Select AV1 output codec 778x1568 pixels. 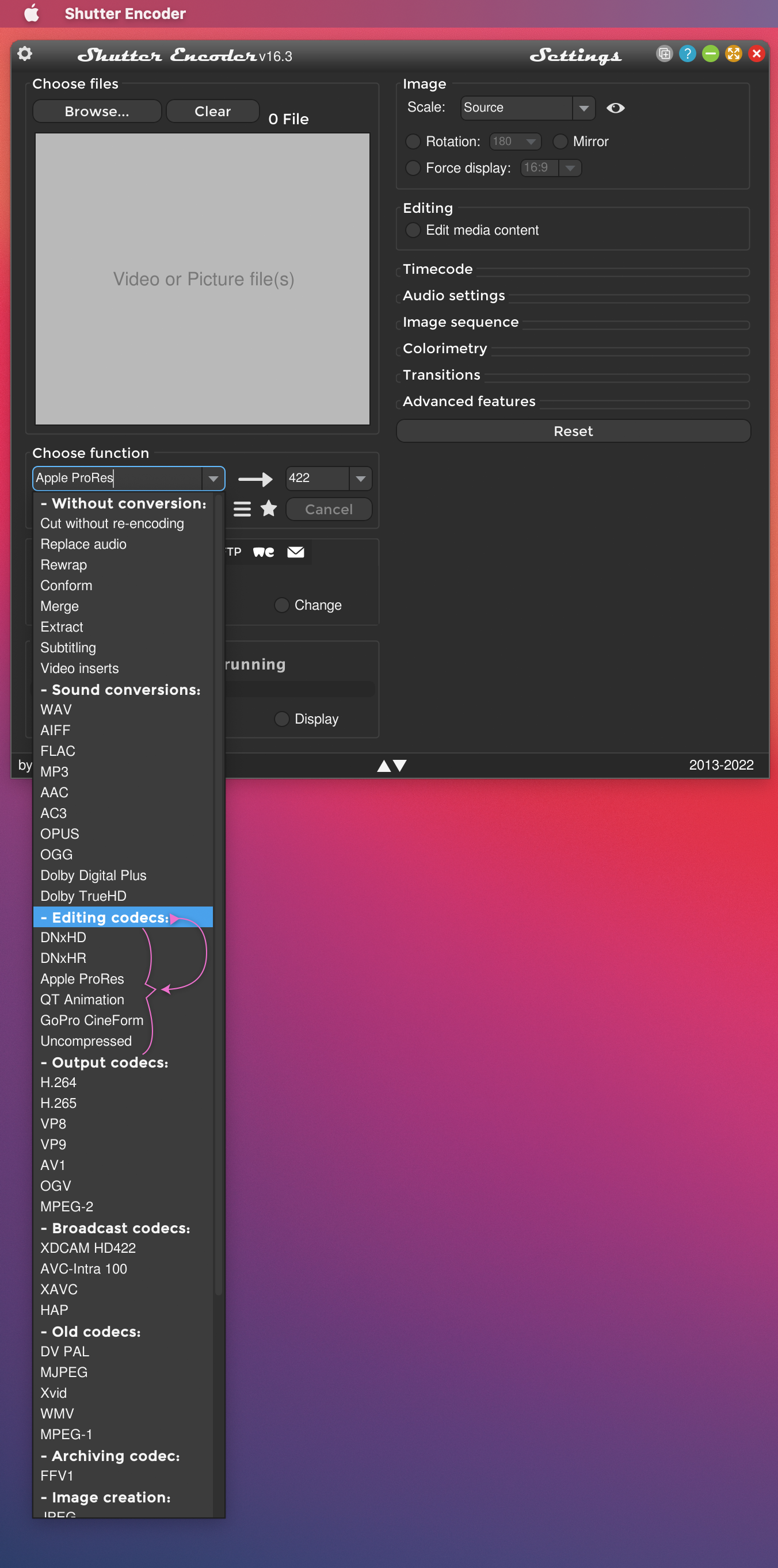point(123,1165)
